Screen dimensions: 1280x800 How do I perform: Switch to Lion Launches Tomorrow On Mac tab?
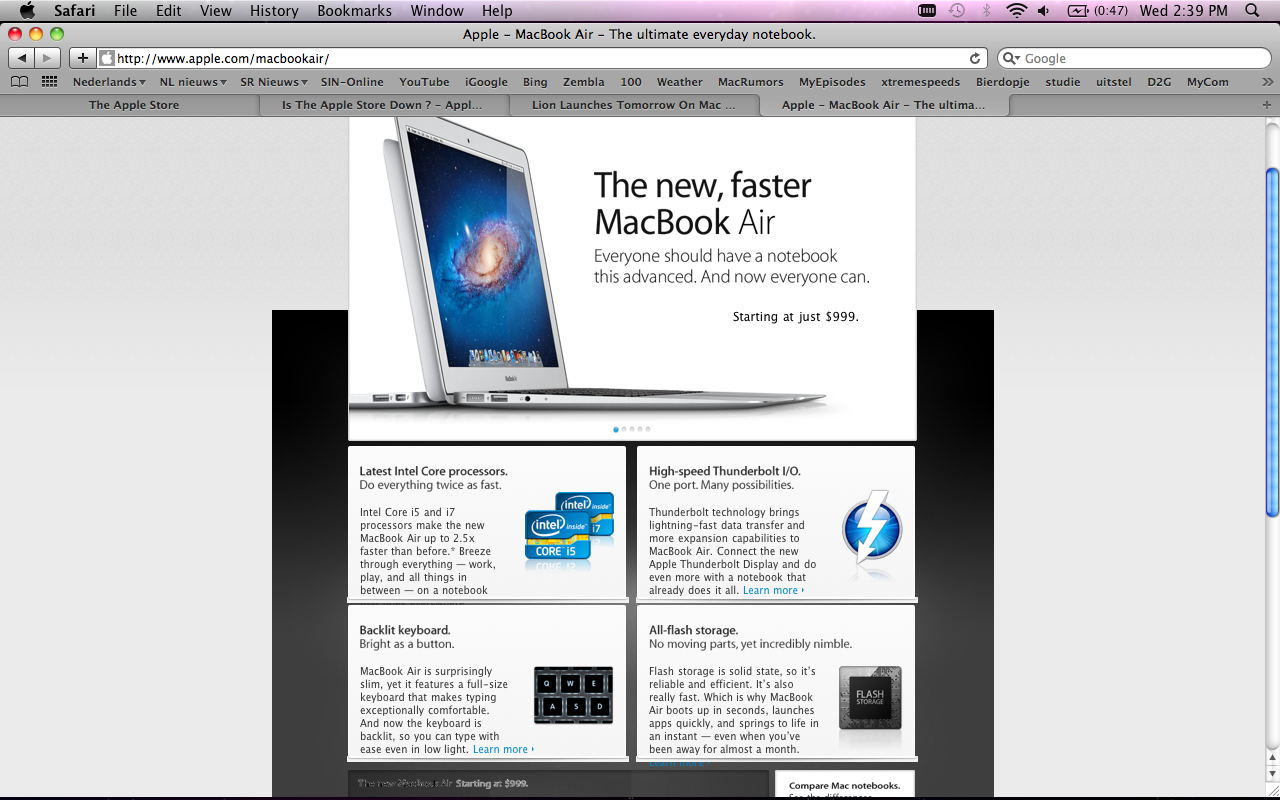click(634, 105)
